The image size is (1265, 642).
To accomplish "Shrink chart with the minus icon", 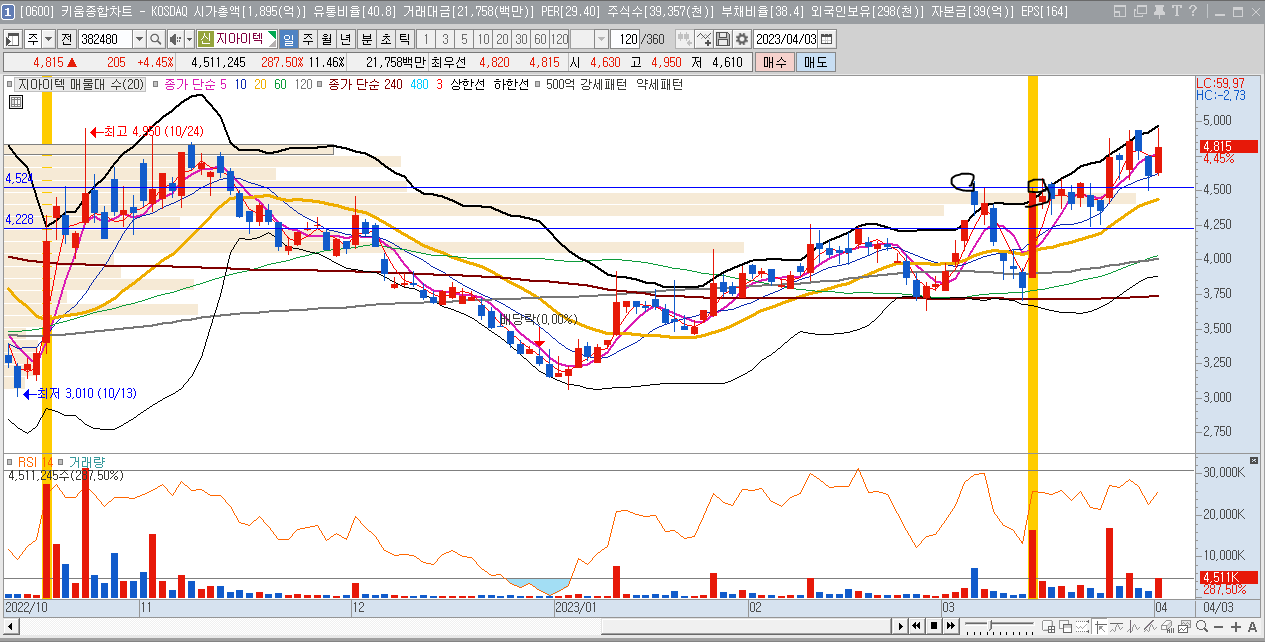I will pos(1218,627).
